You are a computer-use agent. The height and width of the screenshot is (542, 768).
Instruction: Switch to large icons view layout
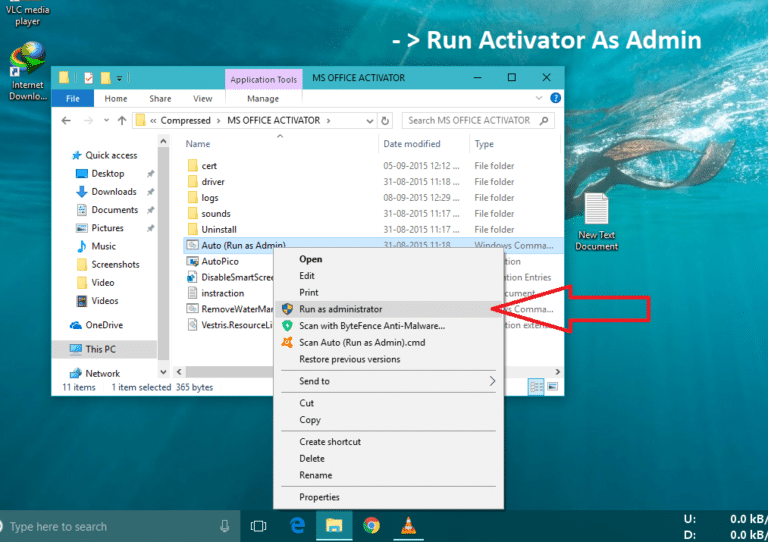pos(552,387)
